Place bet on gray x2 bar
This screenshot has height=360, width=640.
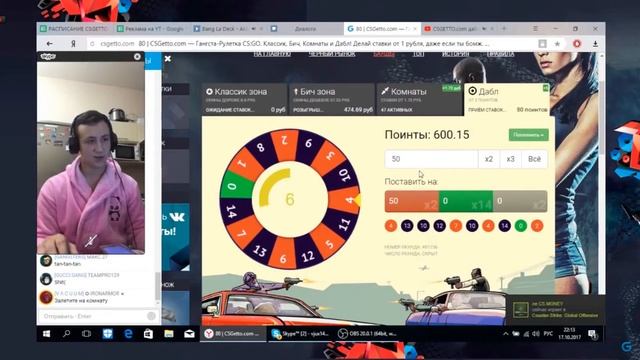pyautogui.click(x=520, y=201)
